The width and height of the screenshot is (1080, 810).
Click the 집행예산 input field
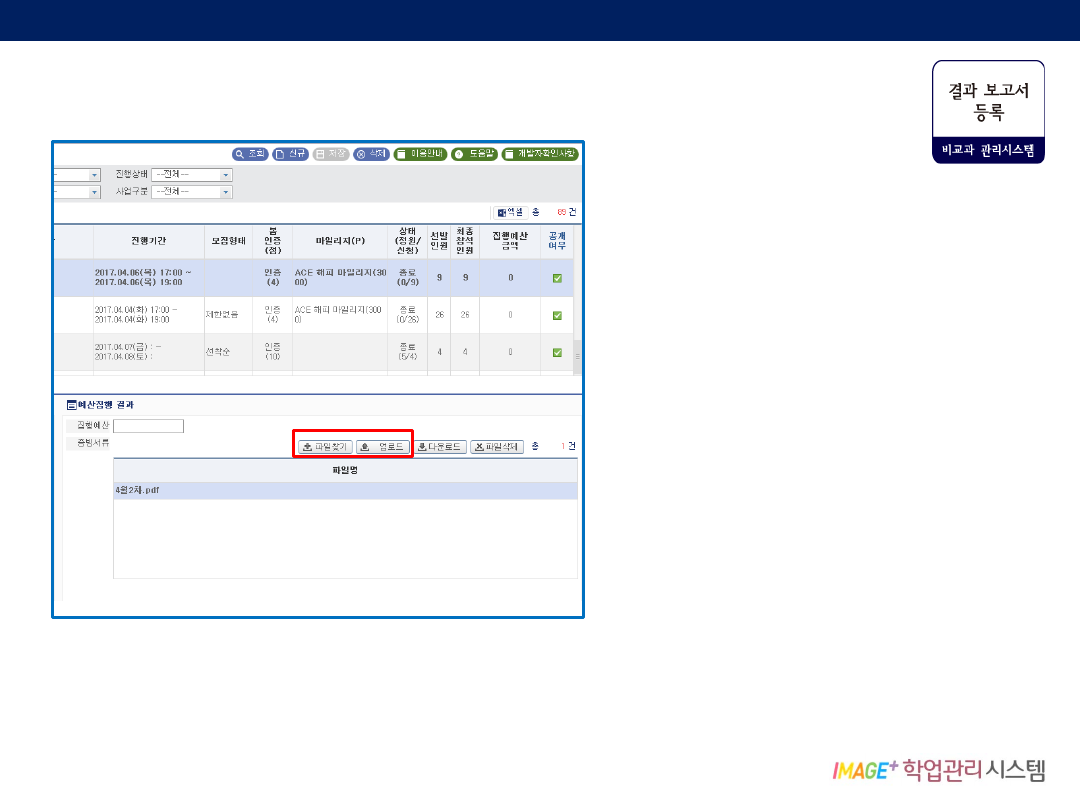coord(148,426)
